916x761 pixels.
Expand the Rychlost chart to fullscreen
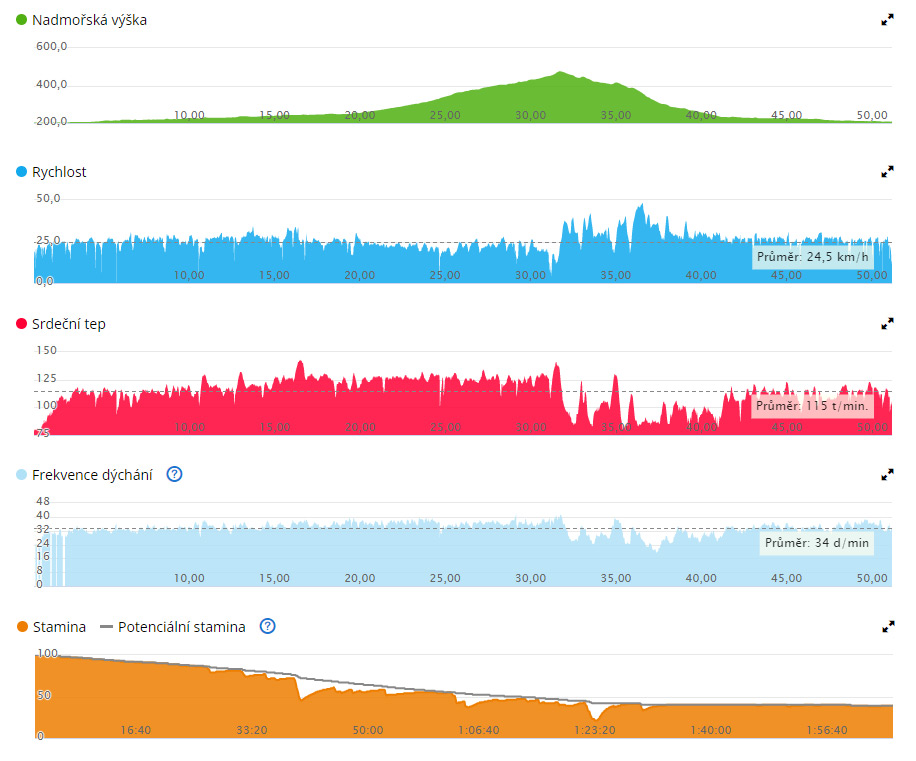click(x=886, y=172)
